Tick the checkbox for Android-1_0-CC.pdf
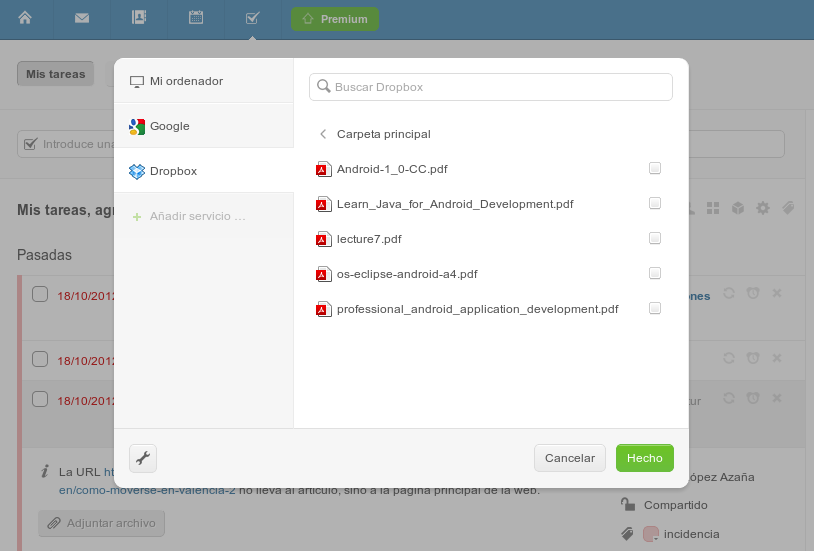This screenshot has width=814, height=551. (x=655, y=168)
